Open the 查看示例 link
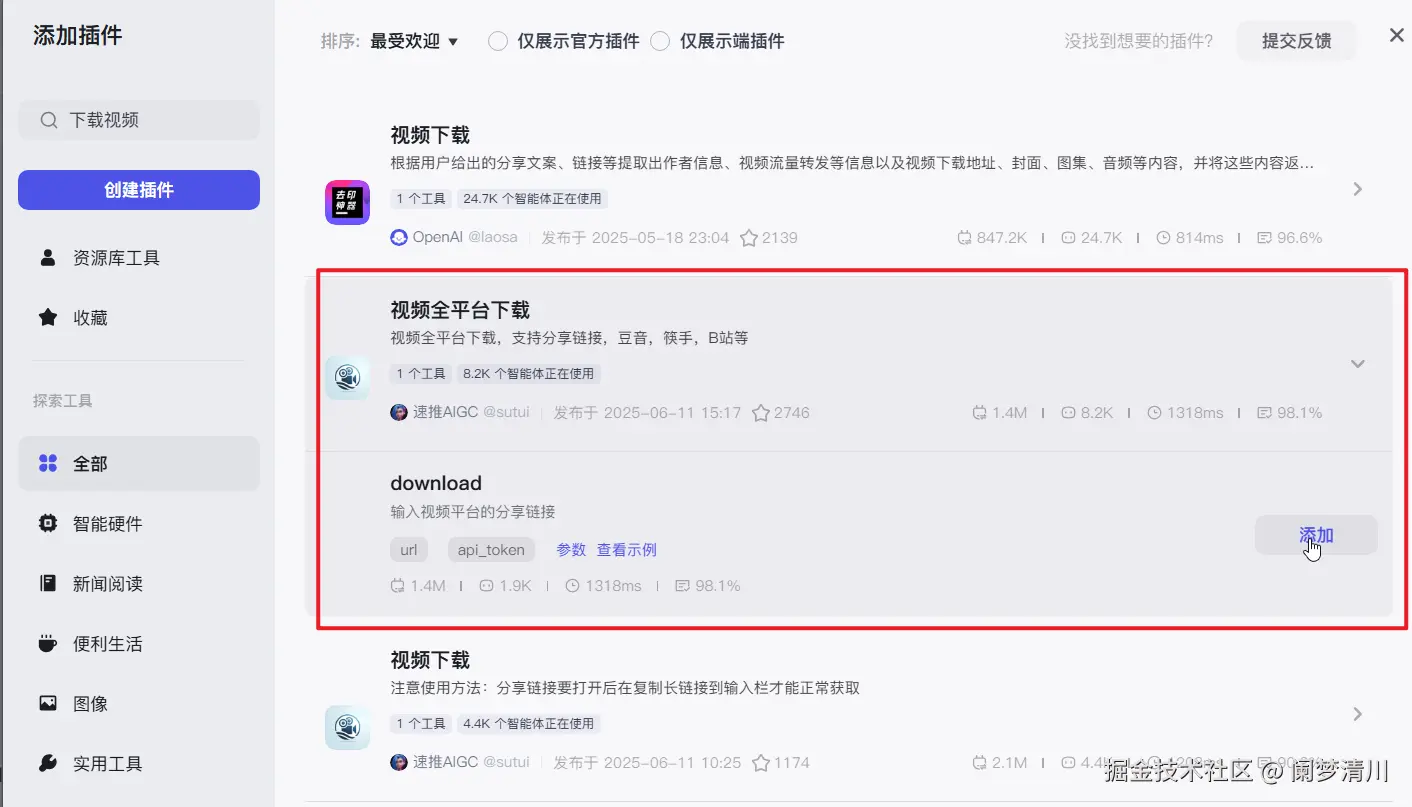Viewport: 1412px width, 807px height. pyautogui.click(x=627, y=550)
